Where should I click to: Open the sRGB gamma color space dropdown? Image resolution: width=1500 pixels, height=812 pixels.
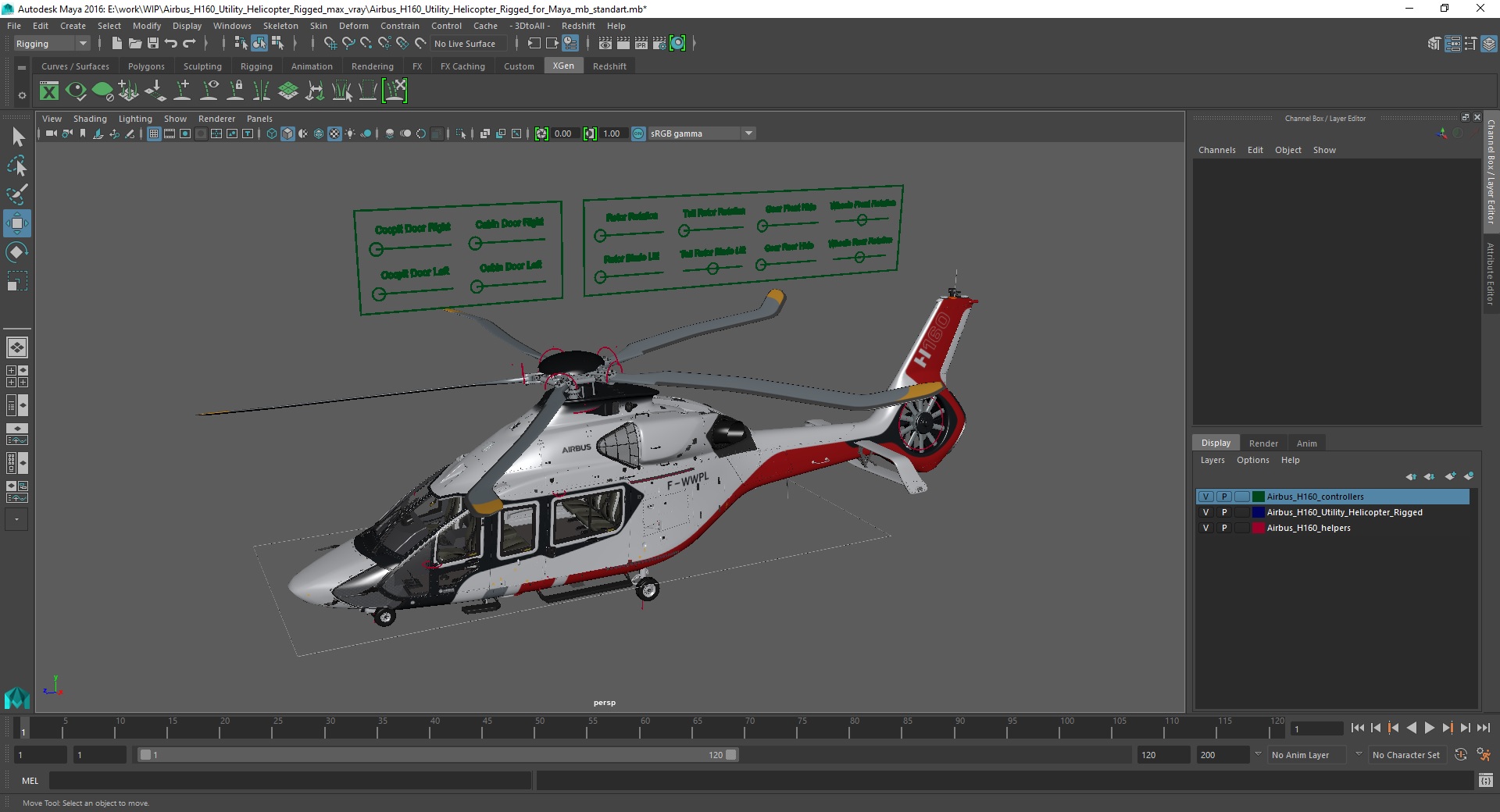(x=702, y=134)
